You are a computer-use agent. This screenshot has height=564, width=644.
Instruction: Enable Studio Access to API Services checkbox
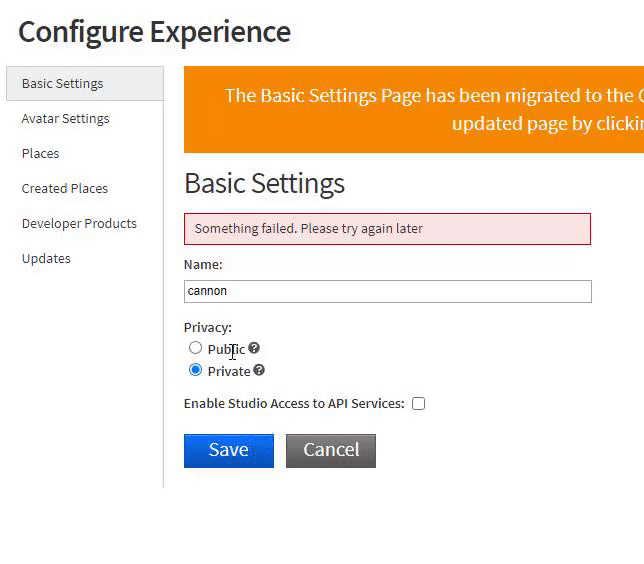pyautogui.click(x=418, y=404)
